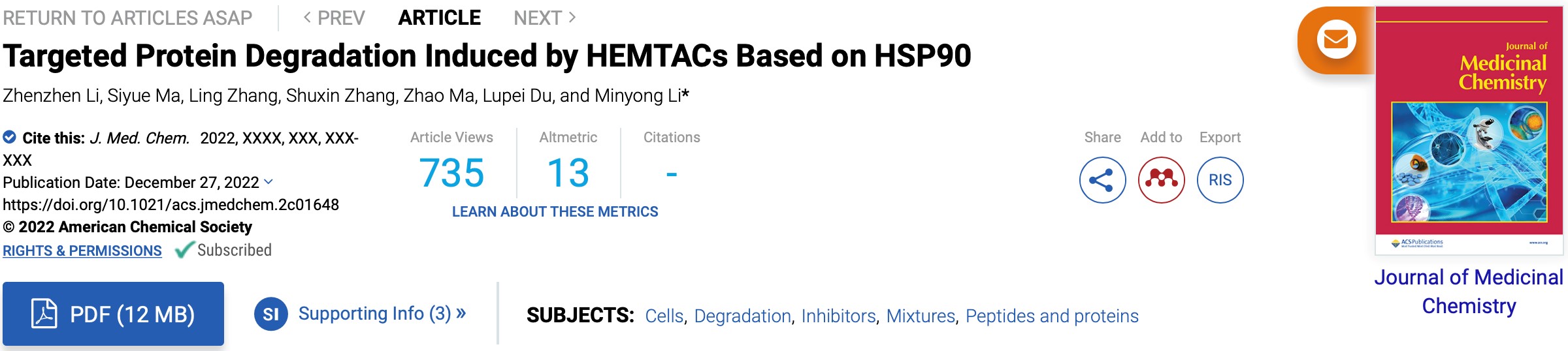Click the Journal of Medicinal Chemistry cover
The image size is (1568, 351).
point(1469,130)
